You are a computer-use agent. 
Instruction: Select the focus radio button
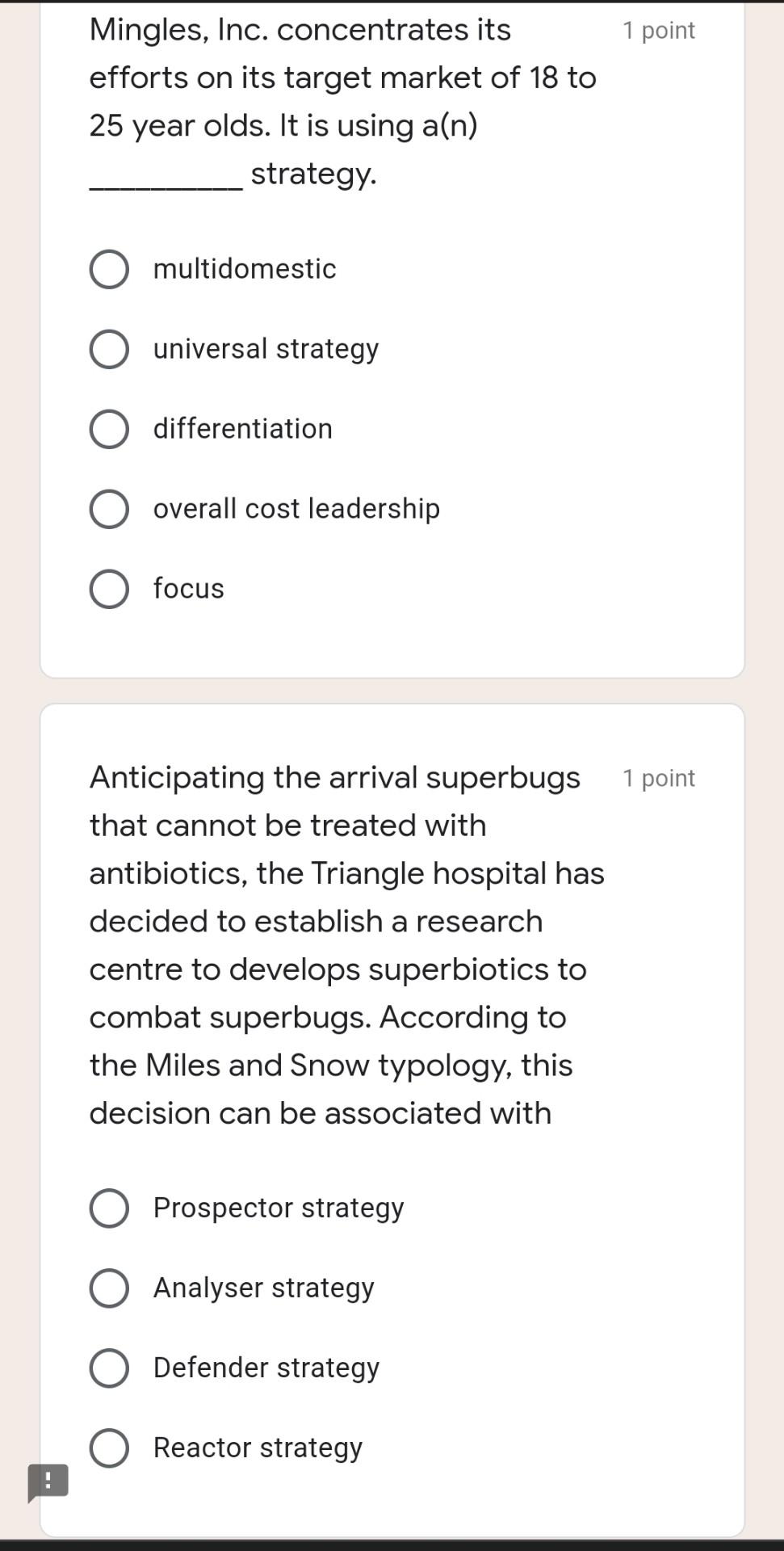(109, 589)
